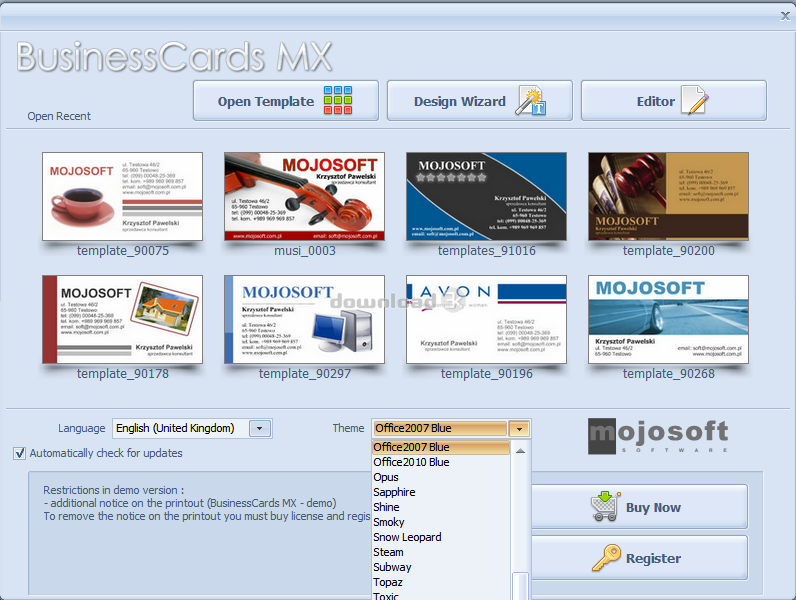Image resolution: width=796 pixels, height=600 pixels.
Task: Choose the Opus theme
Action: pos(441,477)
